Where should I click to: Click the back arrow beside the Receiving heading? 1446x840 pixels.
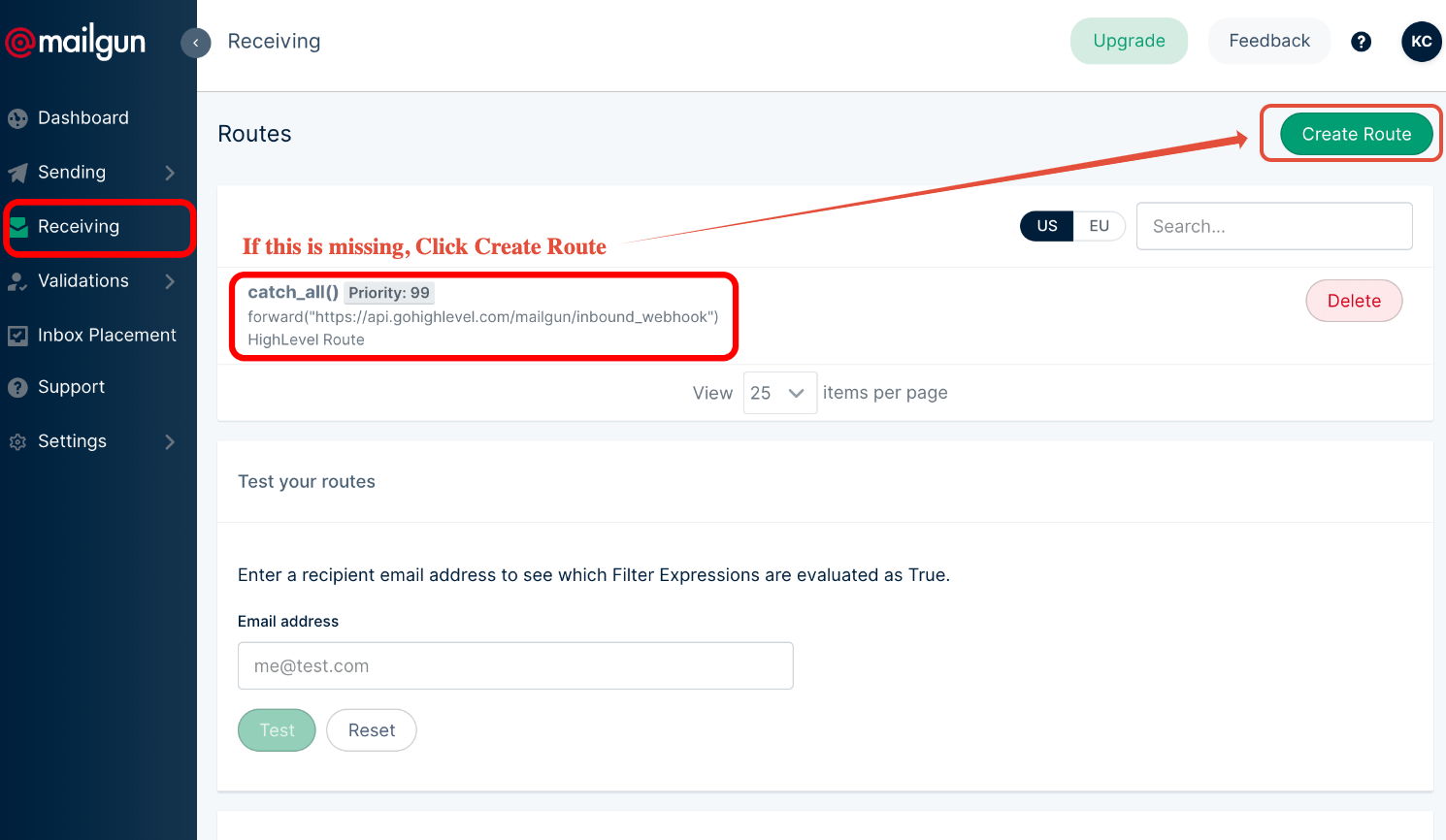pos(195,43)
